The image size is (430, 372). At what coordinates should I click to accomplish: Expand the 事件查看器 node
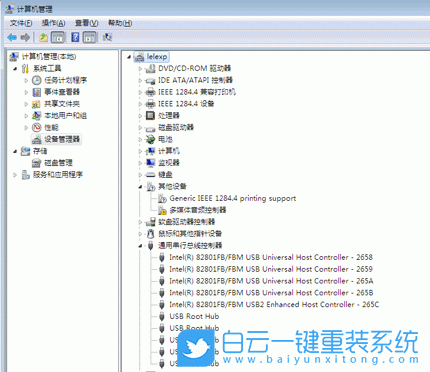(x=26, y=92)
